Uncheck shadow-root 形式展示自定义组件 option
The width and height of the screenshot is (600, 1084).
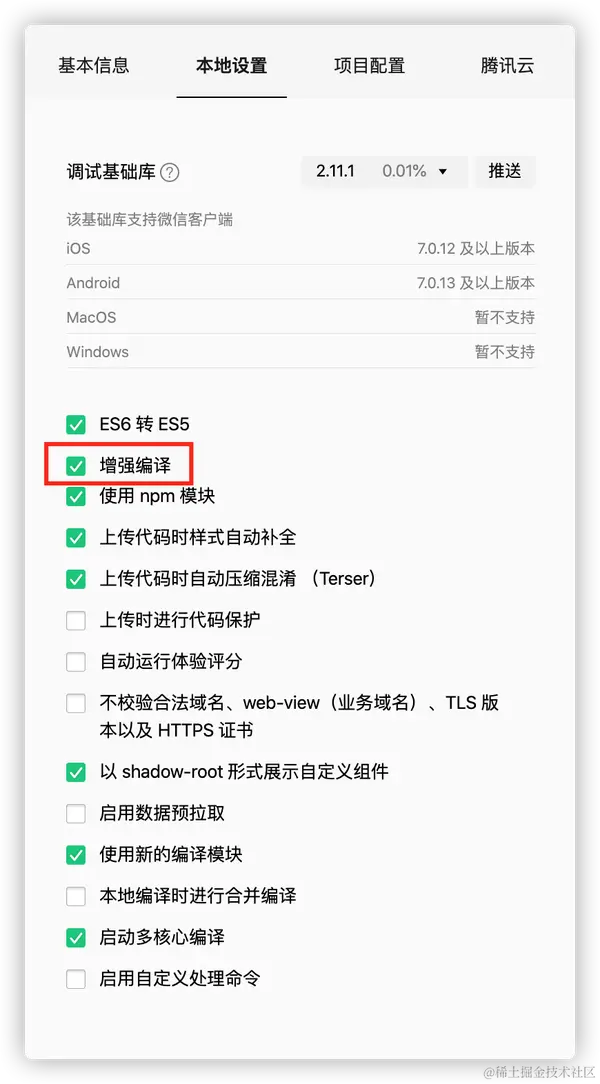pyautogui.click(x=76, y=772)
